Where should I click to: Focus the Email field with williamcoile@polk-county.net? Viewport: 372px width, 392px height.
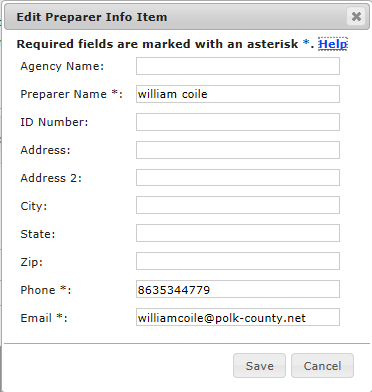click(x=238, y=317)
